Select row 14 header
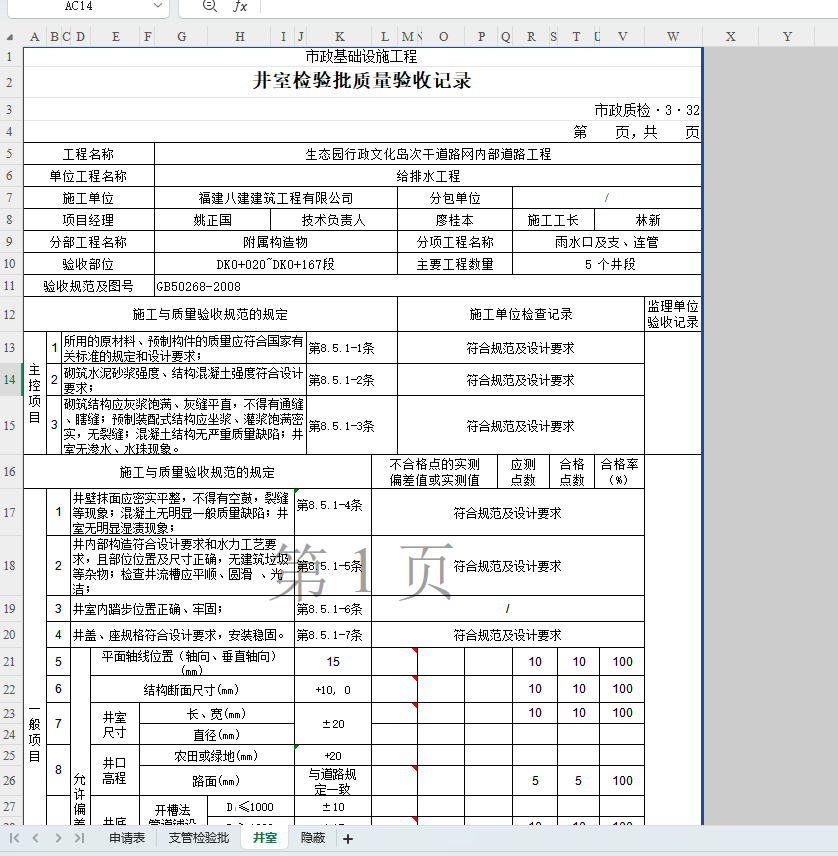 [x=11, y=380]
